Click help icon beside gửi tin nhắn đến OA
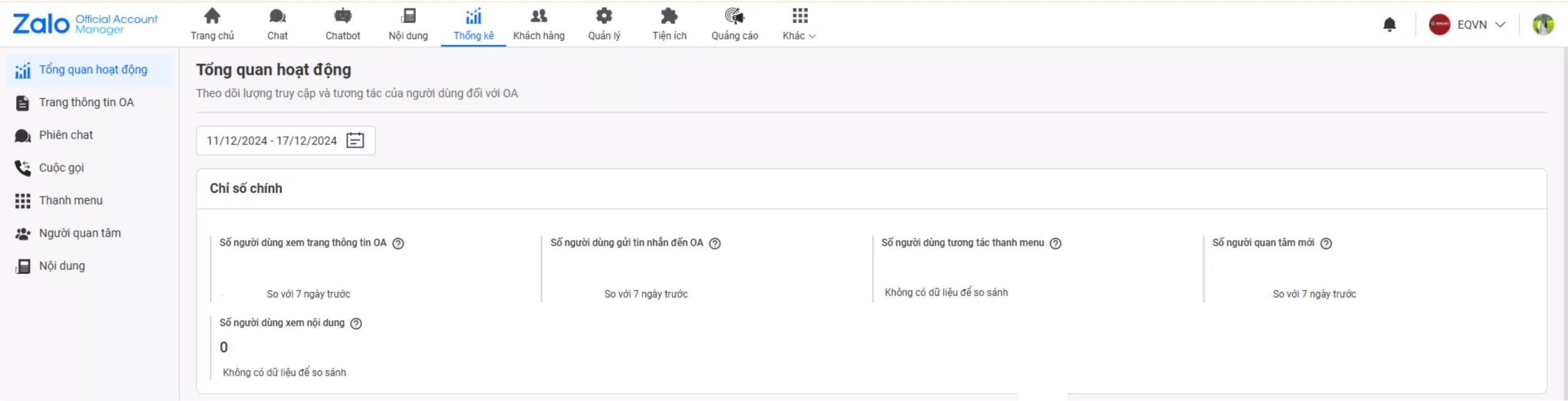1568x401 pixels. (x=714, y=243)
